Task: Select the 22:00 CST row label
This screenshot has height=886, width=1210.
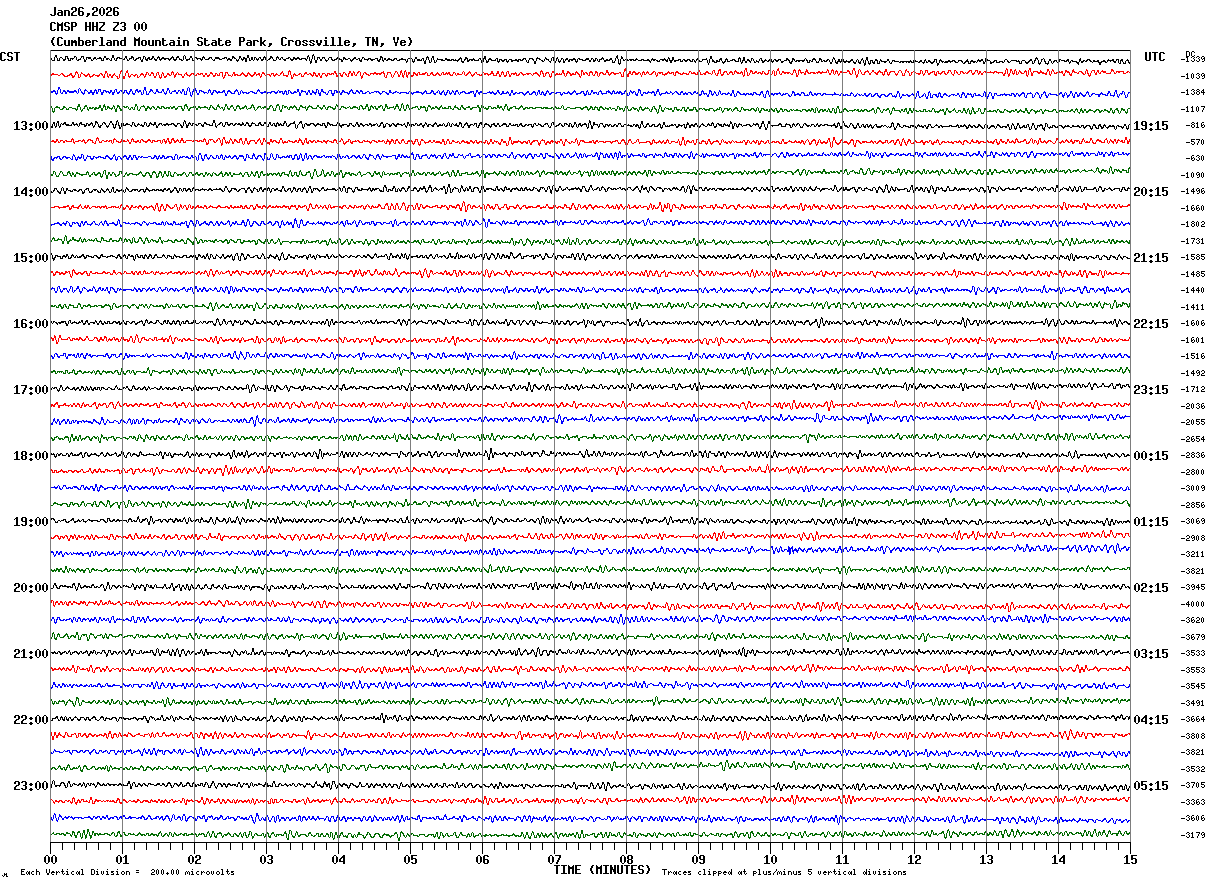Action: pyautogui.click(x=30, y=720)
